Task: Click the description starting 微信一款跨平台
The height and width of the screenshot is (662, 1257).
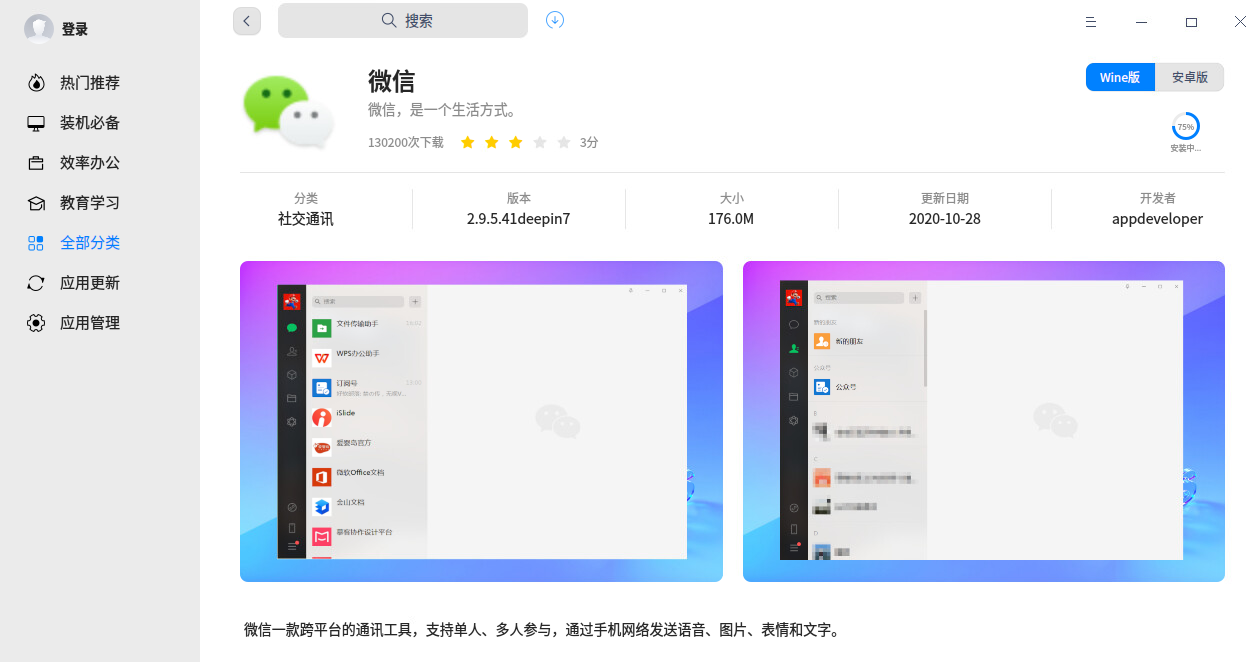Action: 543,630
